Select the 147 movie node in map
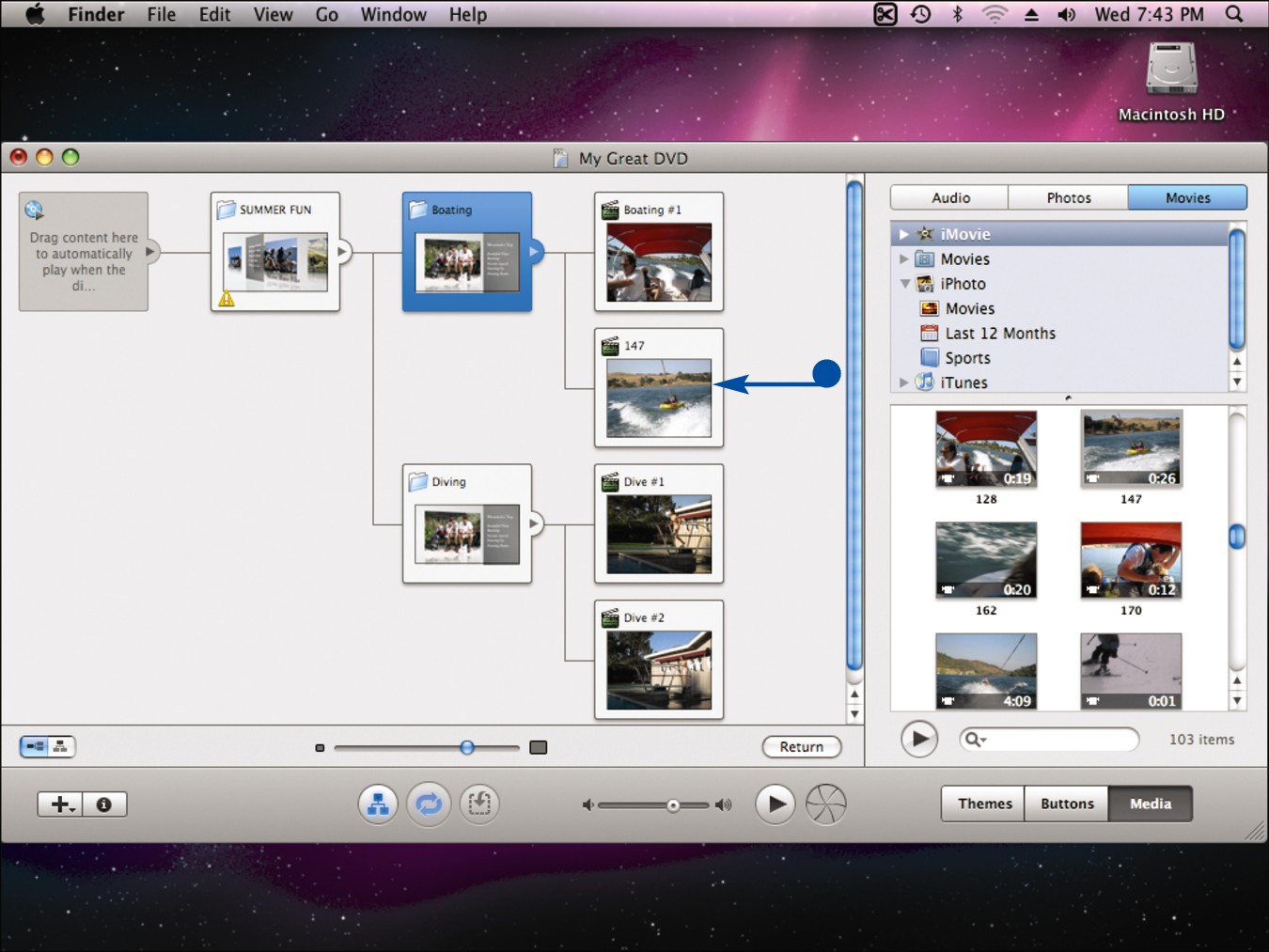 coord(659,387)
